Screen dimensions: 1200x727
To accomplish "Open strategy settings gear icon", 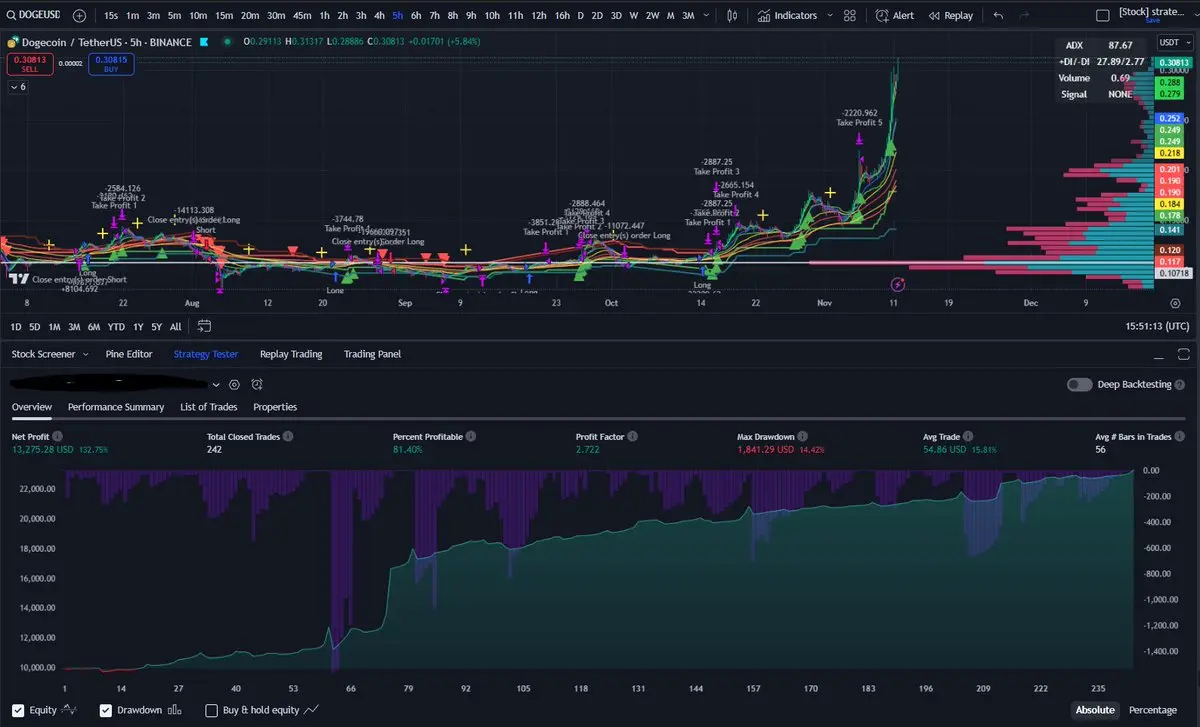I will 234,384.
